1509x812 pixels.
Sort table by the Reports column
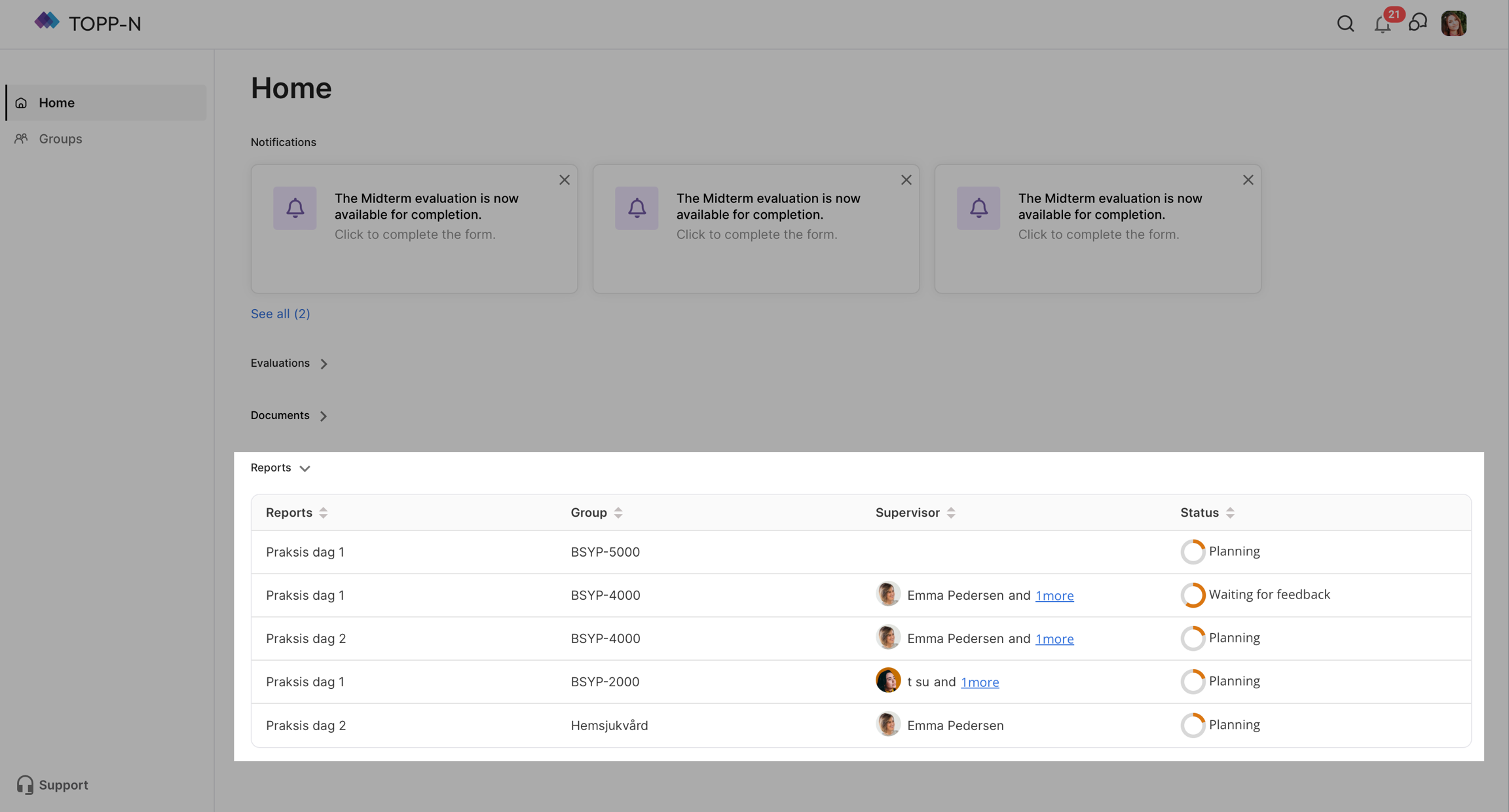point(324,513)
